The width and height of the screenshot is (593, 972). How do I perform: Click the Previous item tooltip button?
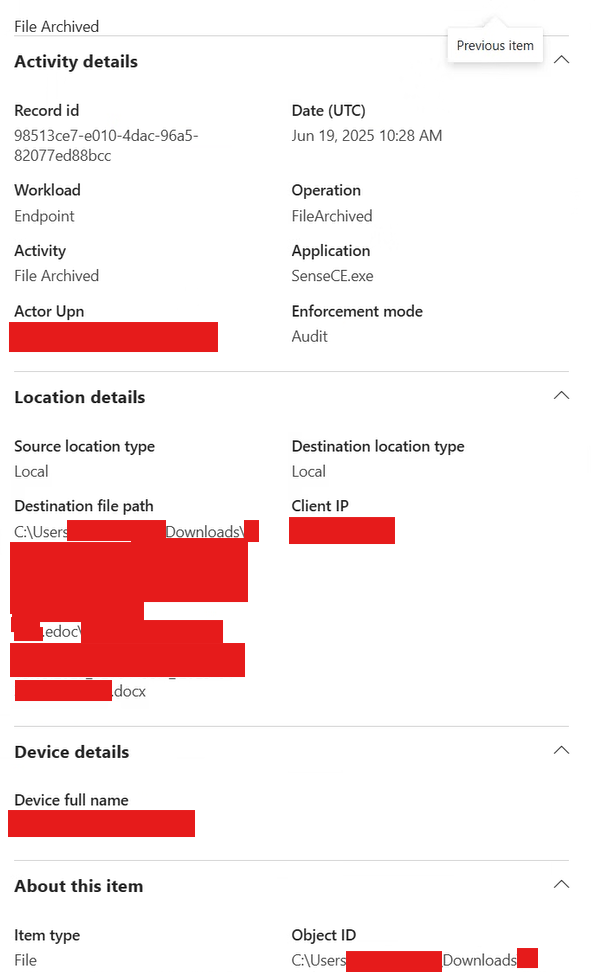[x=494, y=45]
